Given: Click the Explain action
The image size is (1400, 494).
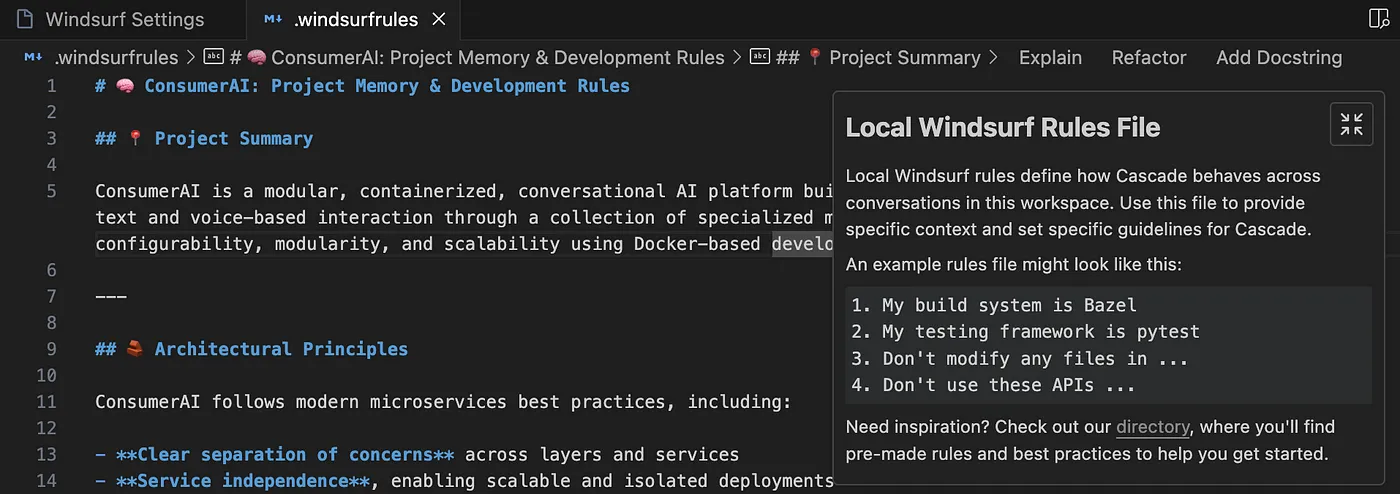Looking at the screenshot, I should pyautogui.click(x=1050, y=58).
